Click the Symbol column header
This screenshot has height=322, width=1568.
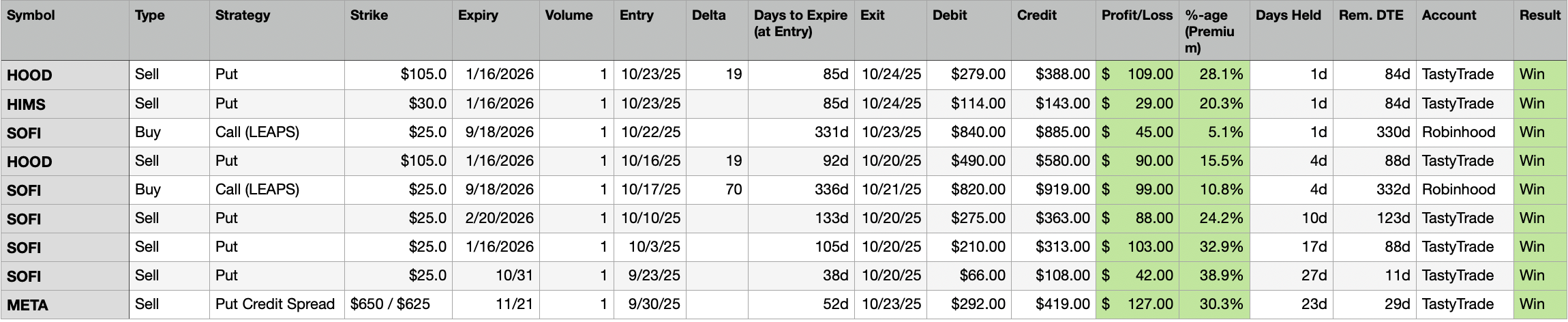[31, 15]
